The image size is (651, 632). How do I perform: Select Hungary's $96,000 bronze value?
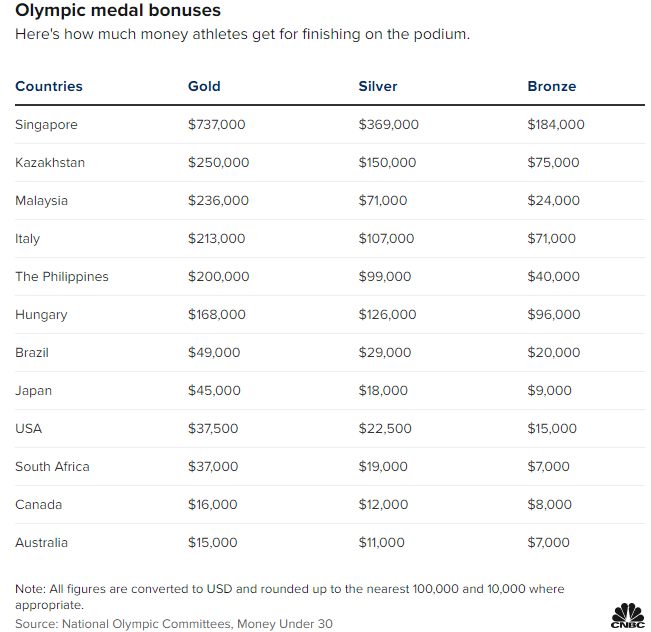click(554, 314)
